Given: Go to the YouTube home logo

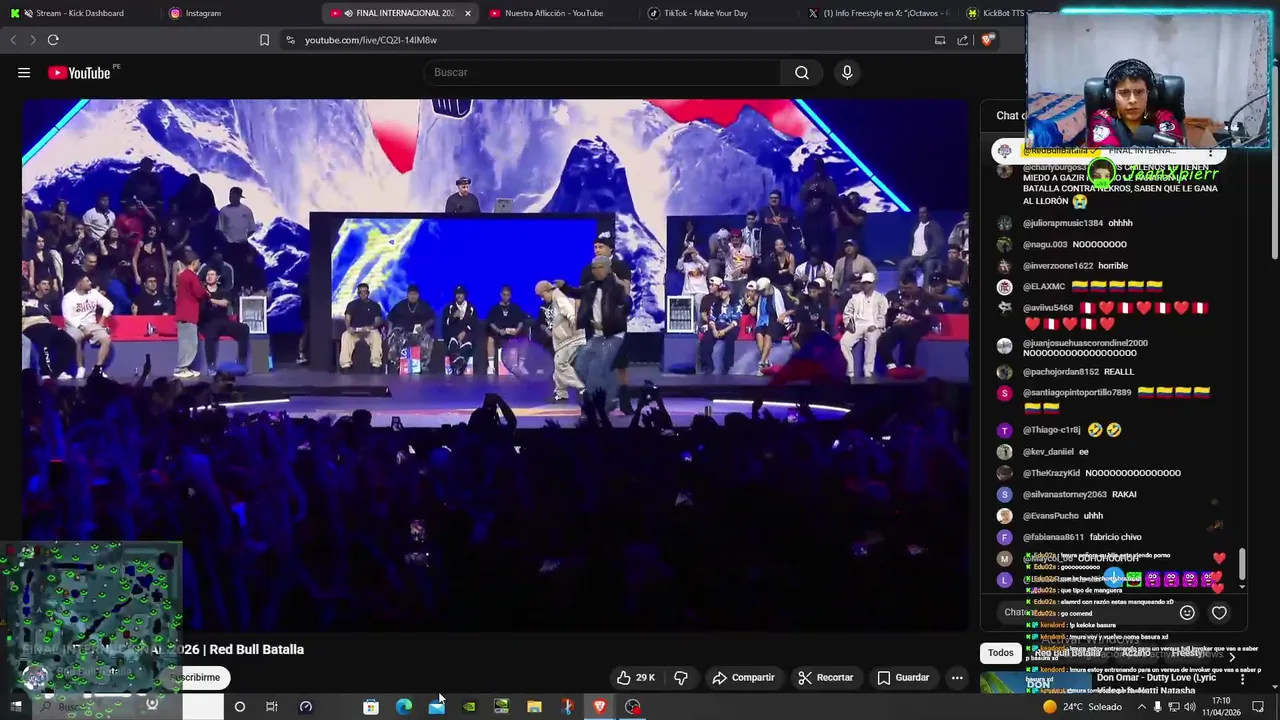Looking at the screenshot, I should point(79,72).
